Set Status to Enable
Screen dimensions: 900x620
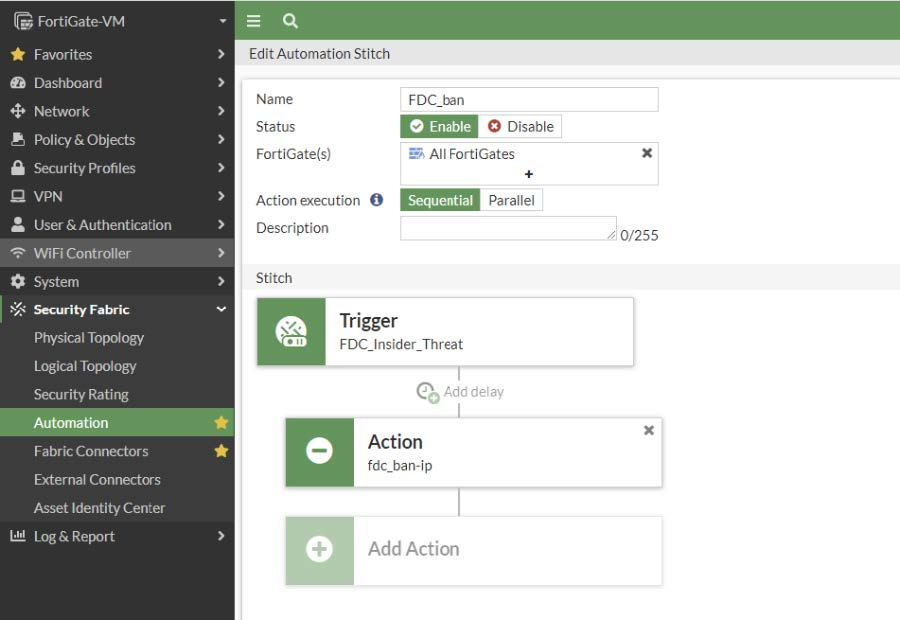[x=439, y=126]
